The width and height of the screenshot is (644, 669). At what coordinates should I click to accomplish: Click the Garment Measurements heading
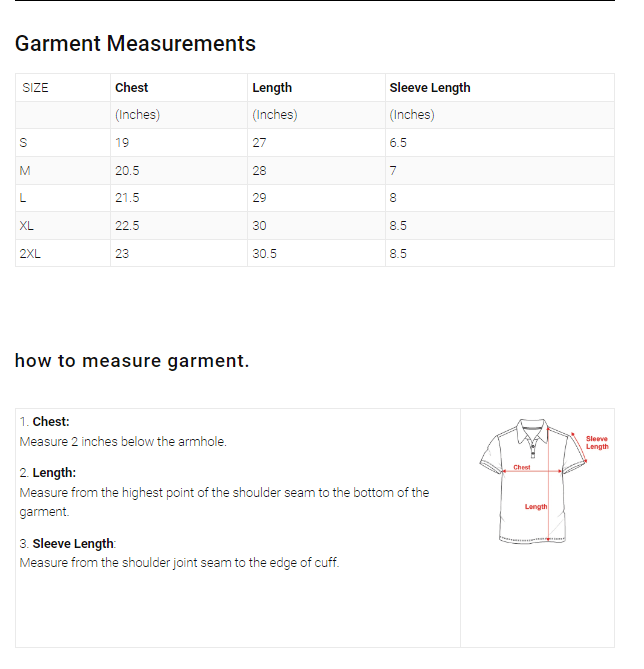135,44
